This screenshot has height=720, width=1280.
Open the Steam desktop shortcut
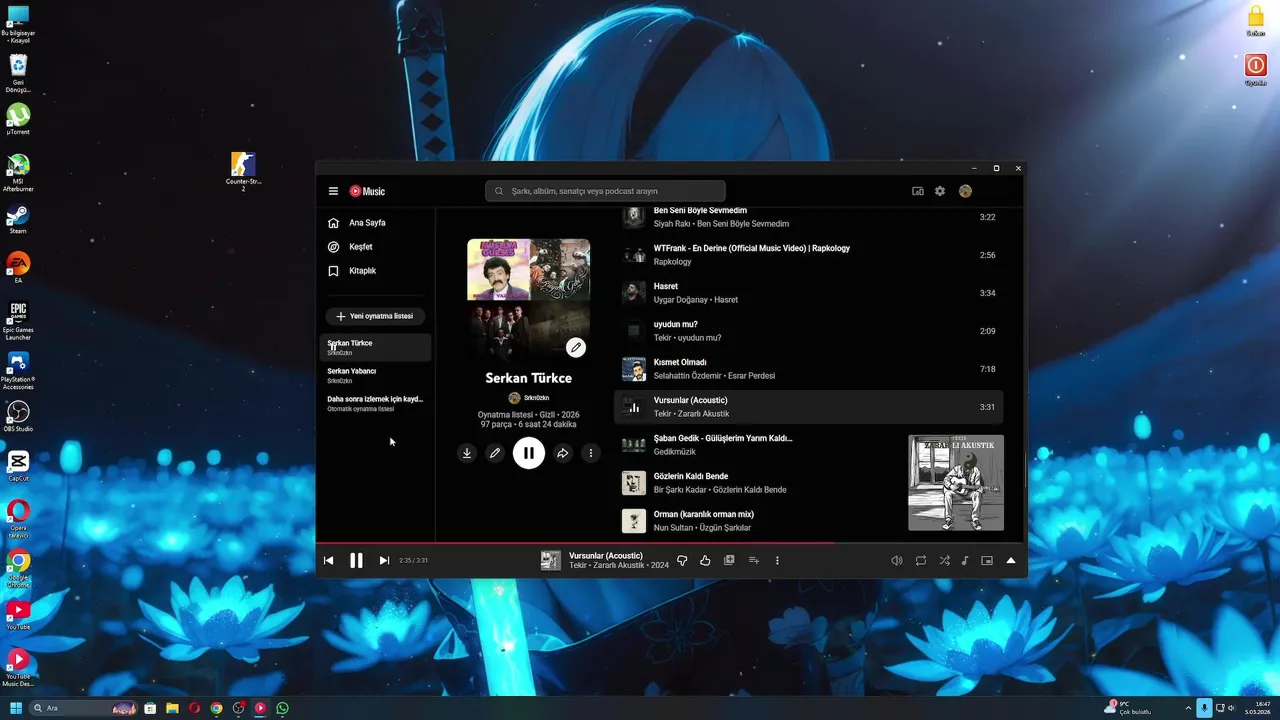click(x=18, y=219)
